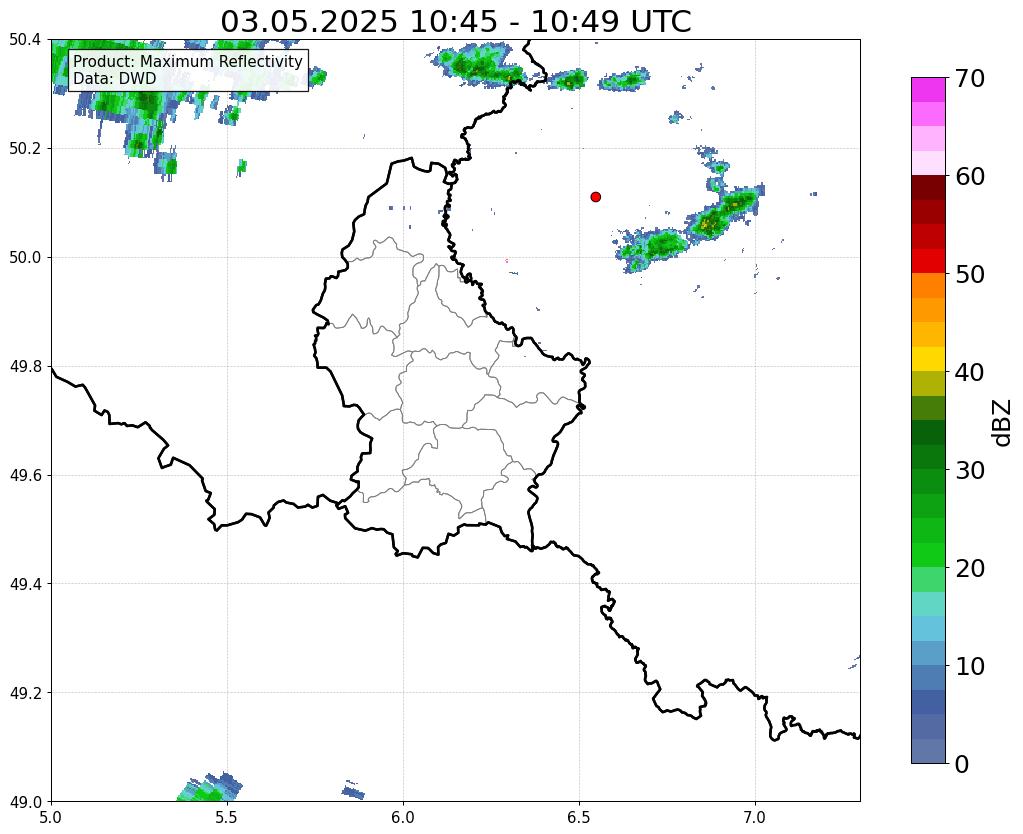Click the light blue colorbar segment above 10
This screenshot has height=834, width=1023.
928,628
